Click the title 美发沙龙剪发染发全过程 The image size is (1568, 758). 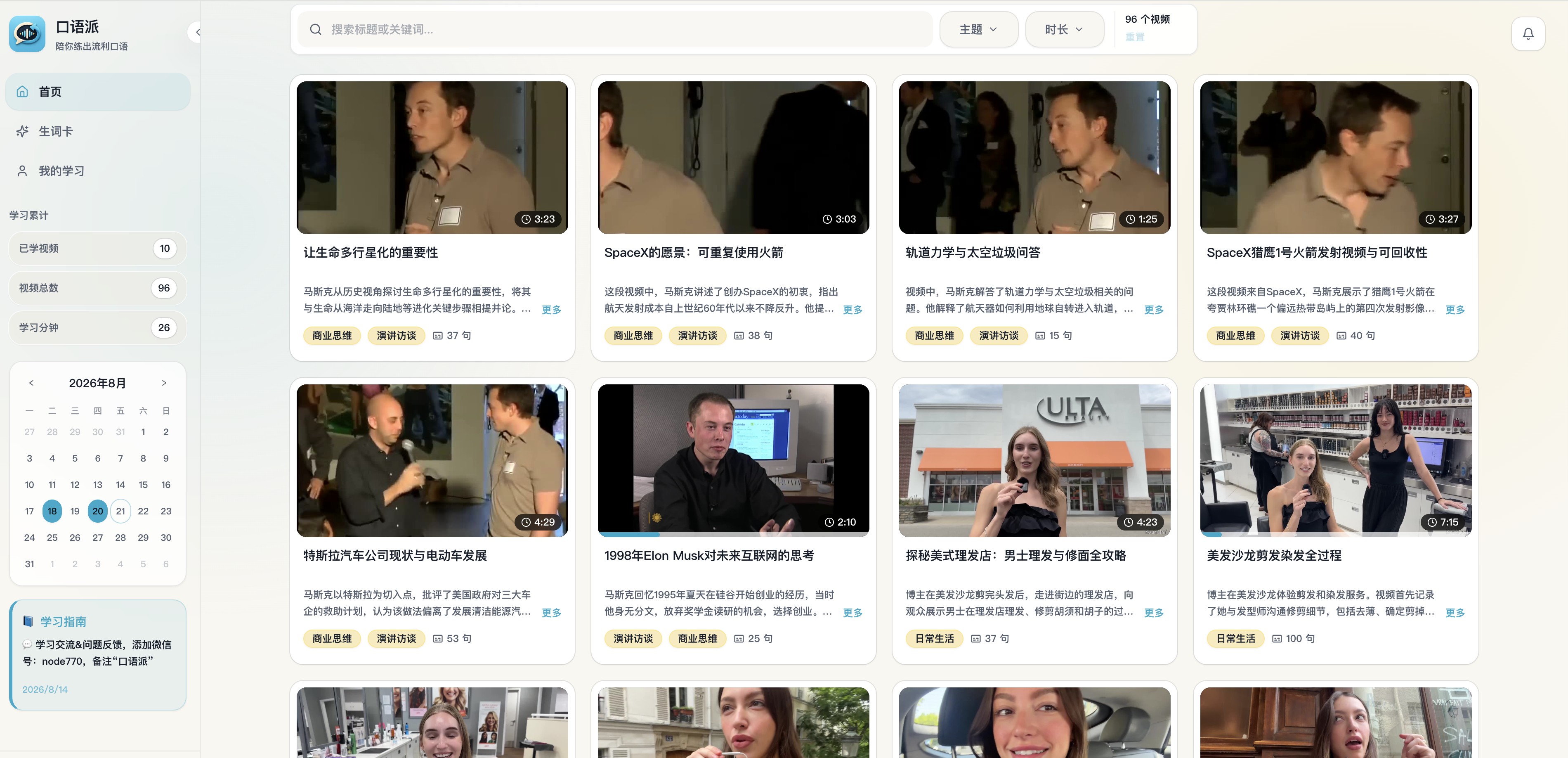pyautogui.click(x=1274, y=555)
